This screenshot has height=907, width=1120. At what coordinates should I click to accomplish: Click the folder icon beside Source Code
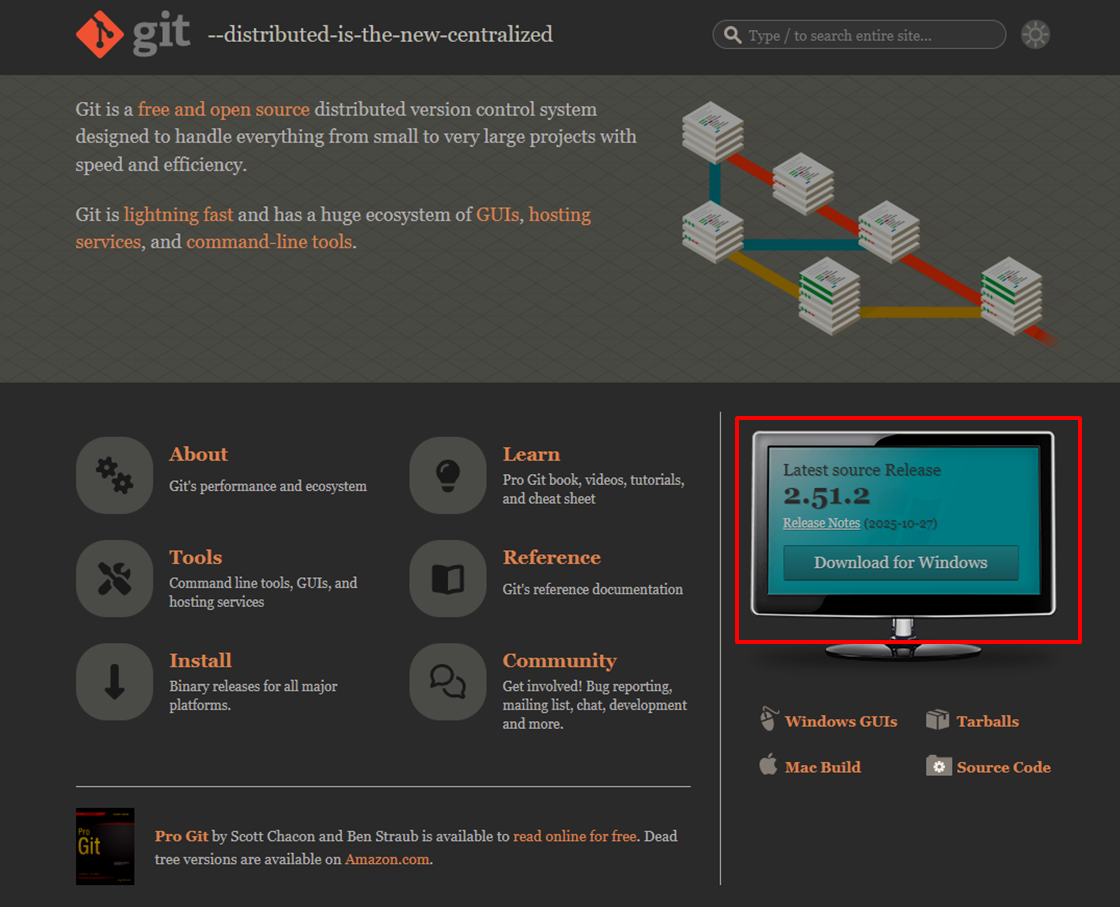(x=939, y=766)
